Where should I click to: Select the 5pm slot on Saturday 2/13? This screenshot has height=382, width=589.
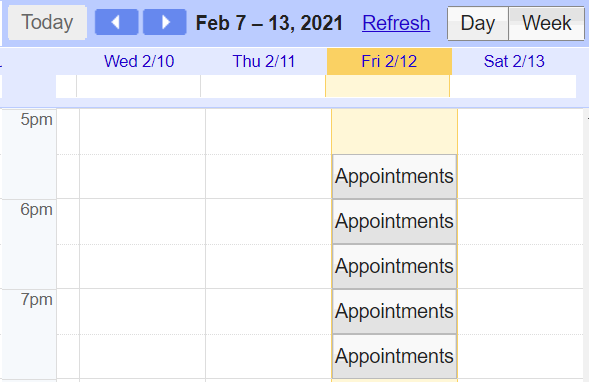520,132
